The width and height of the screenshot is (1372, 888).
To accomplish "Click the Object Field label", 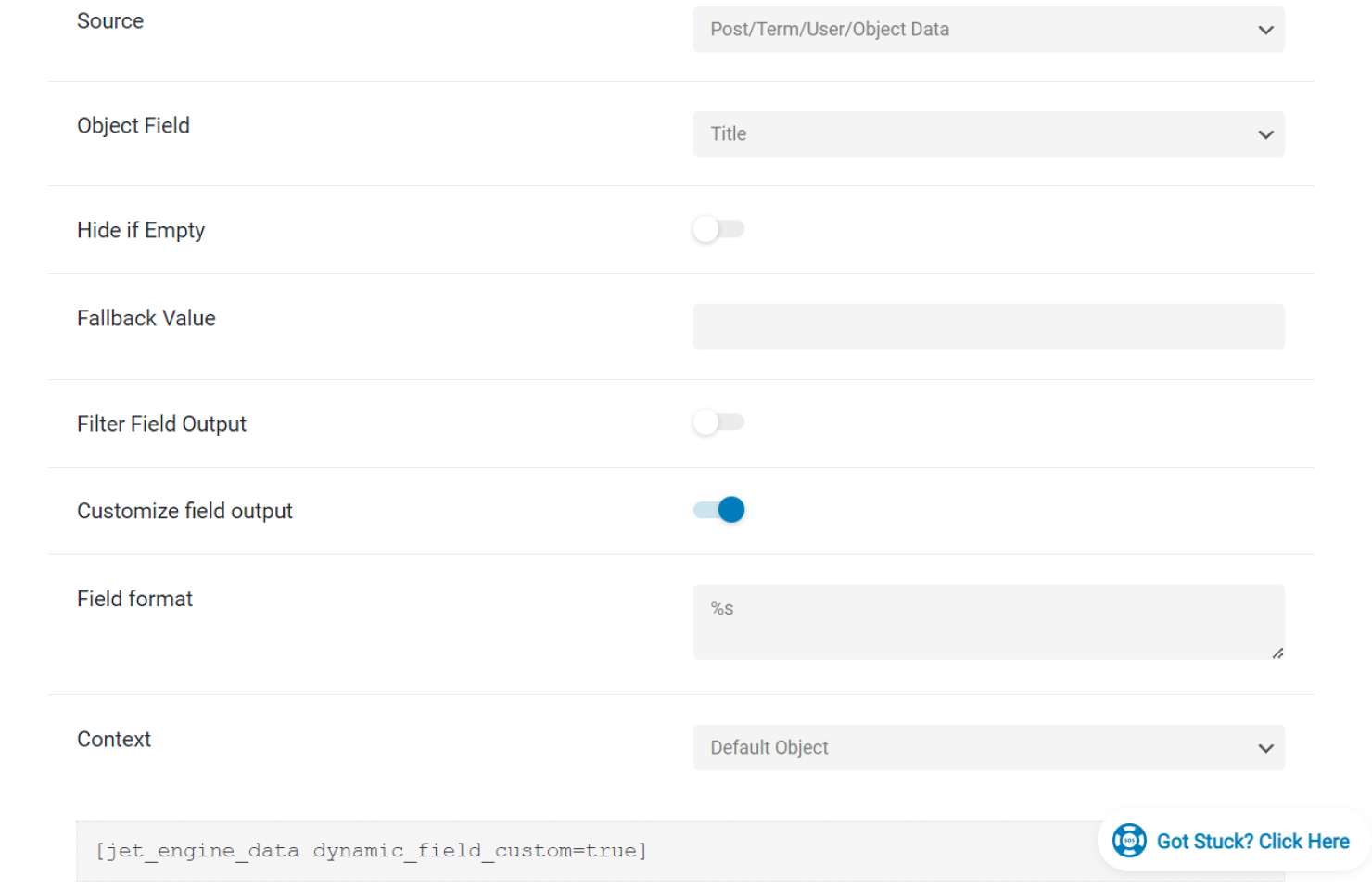I will click(x=133, y=126).
